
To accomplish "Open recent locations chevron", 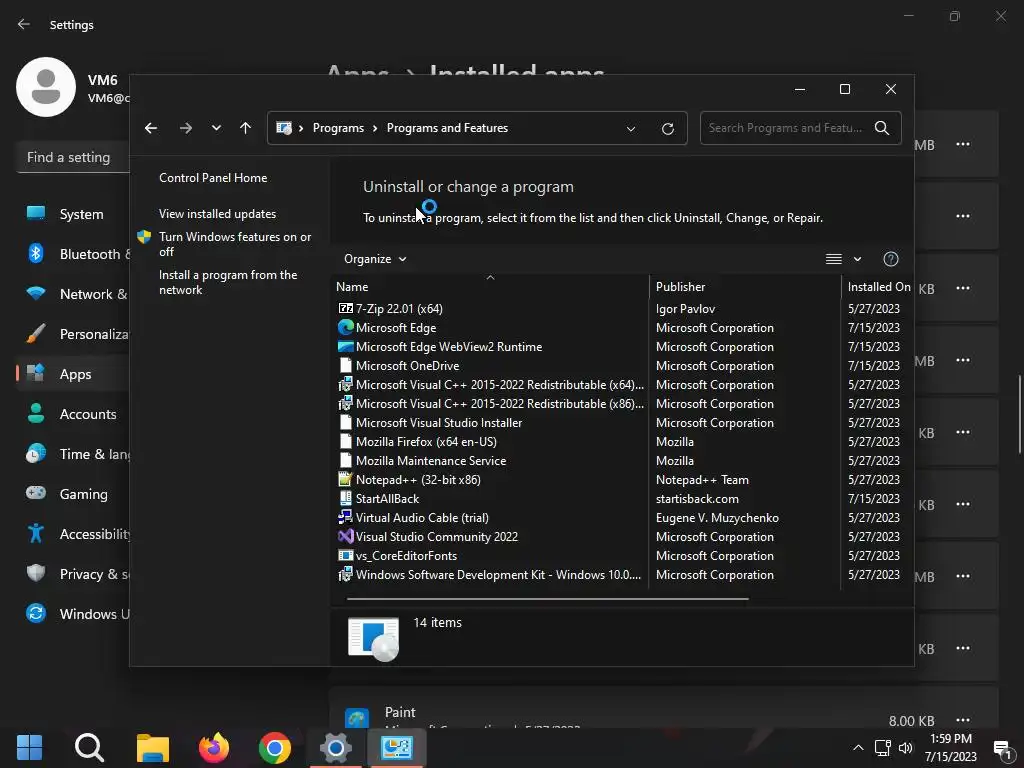I will 216,128.
